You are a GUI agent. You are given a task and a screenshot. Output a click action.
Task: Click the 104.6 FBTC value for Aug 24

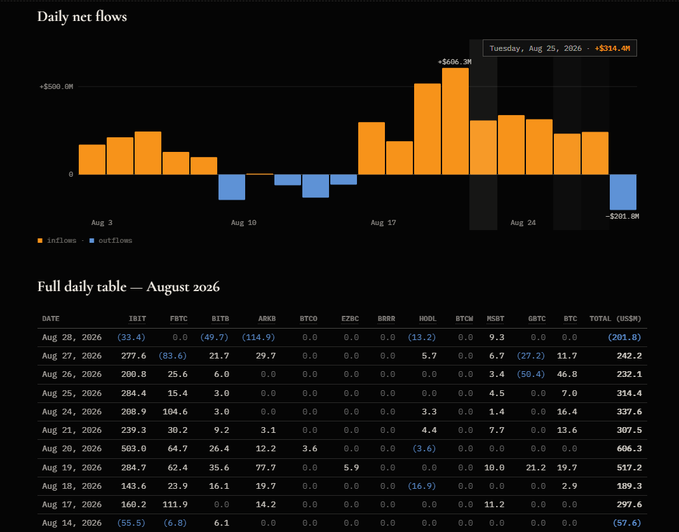click(x=175, y=412)
